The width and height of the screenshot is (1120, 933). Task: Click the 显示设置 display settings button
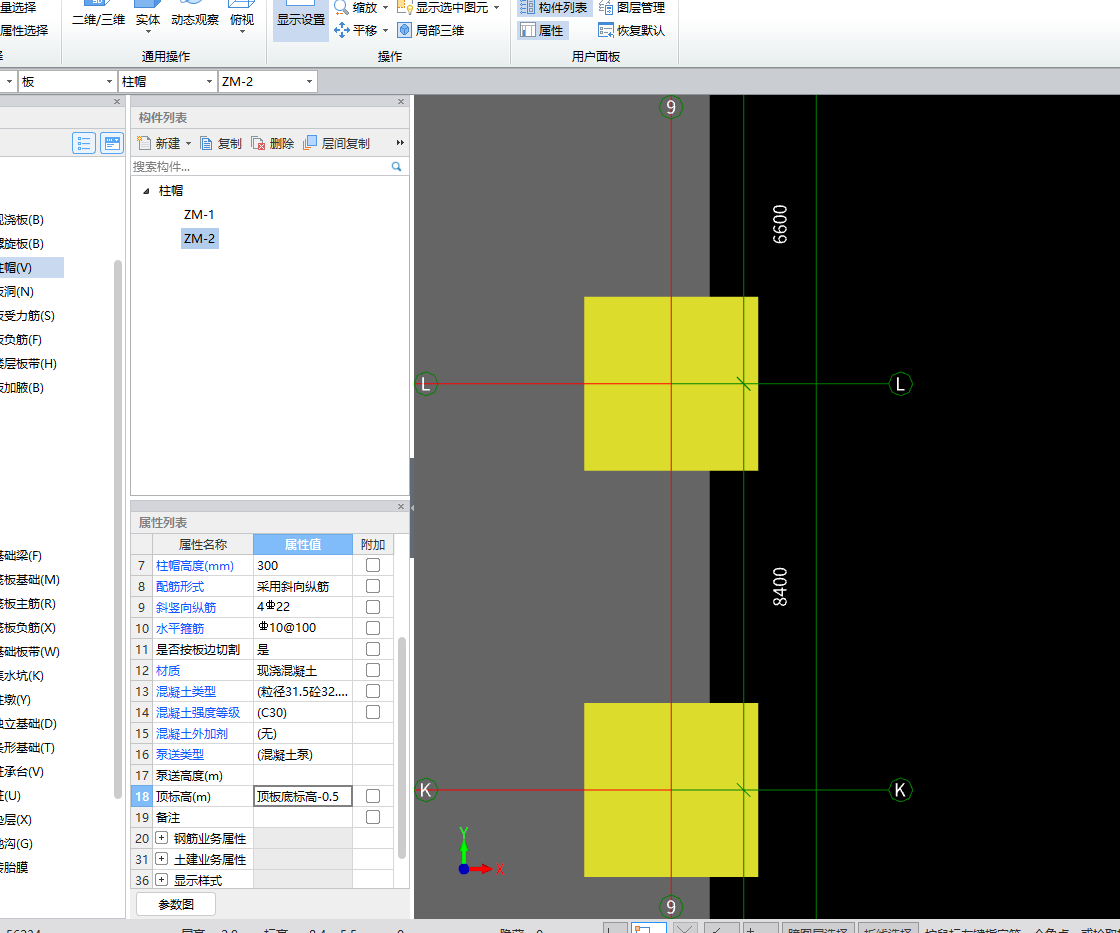click(301, 19)
